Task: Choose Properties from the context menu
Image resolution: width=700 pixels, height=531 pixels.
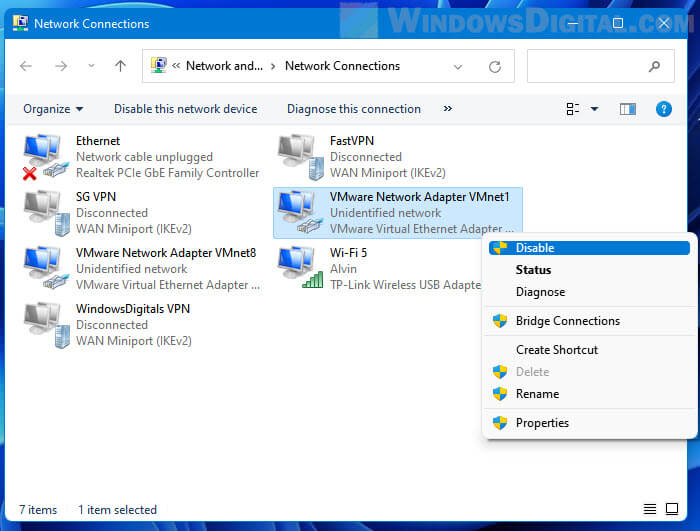Action: [589, 423]
